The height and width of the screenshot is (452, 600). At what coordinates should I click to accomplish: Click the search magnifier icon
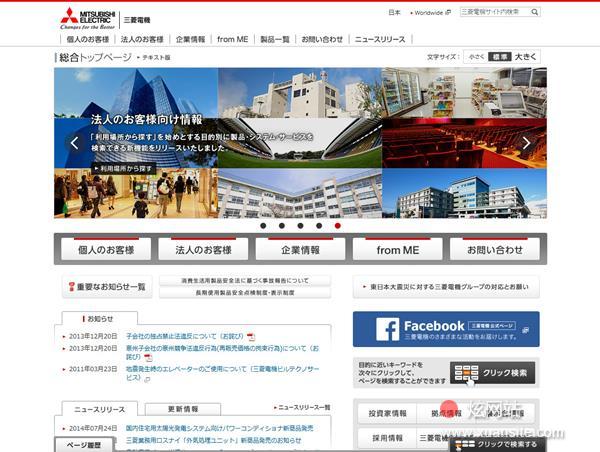tap(535, 13)
